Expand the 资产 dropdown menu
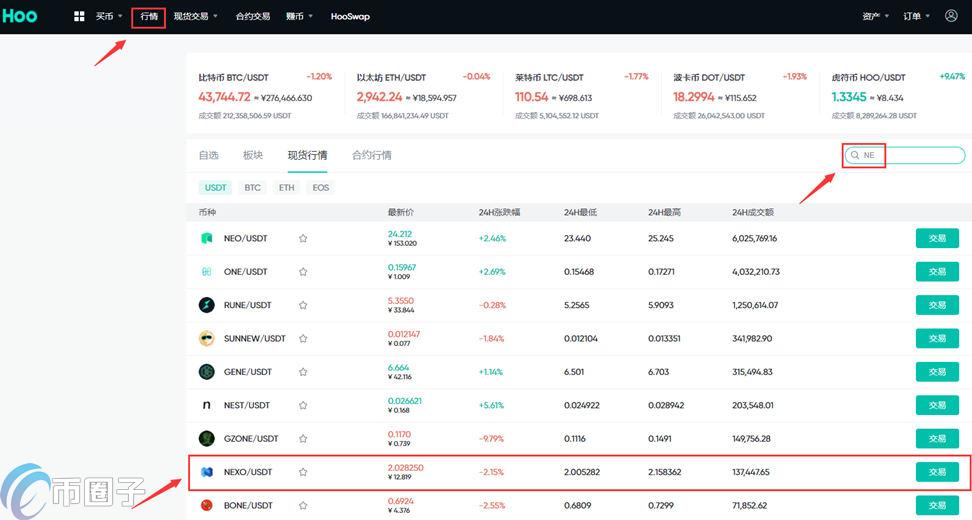Viewport: 972px width, 520px height. point(875,16)
